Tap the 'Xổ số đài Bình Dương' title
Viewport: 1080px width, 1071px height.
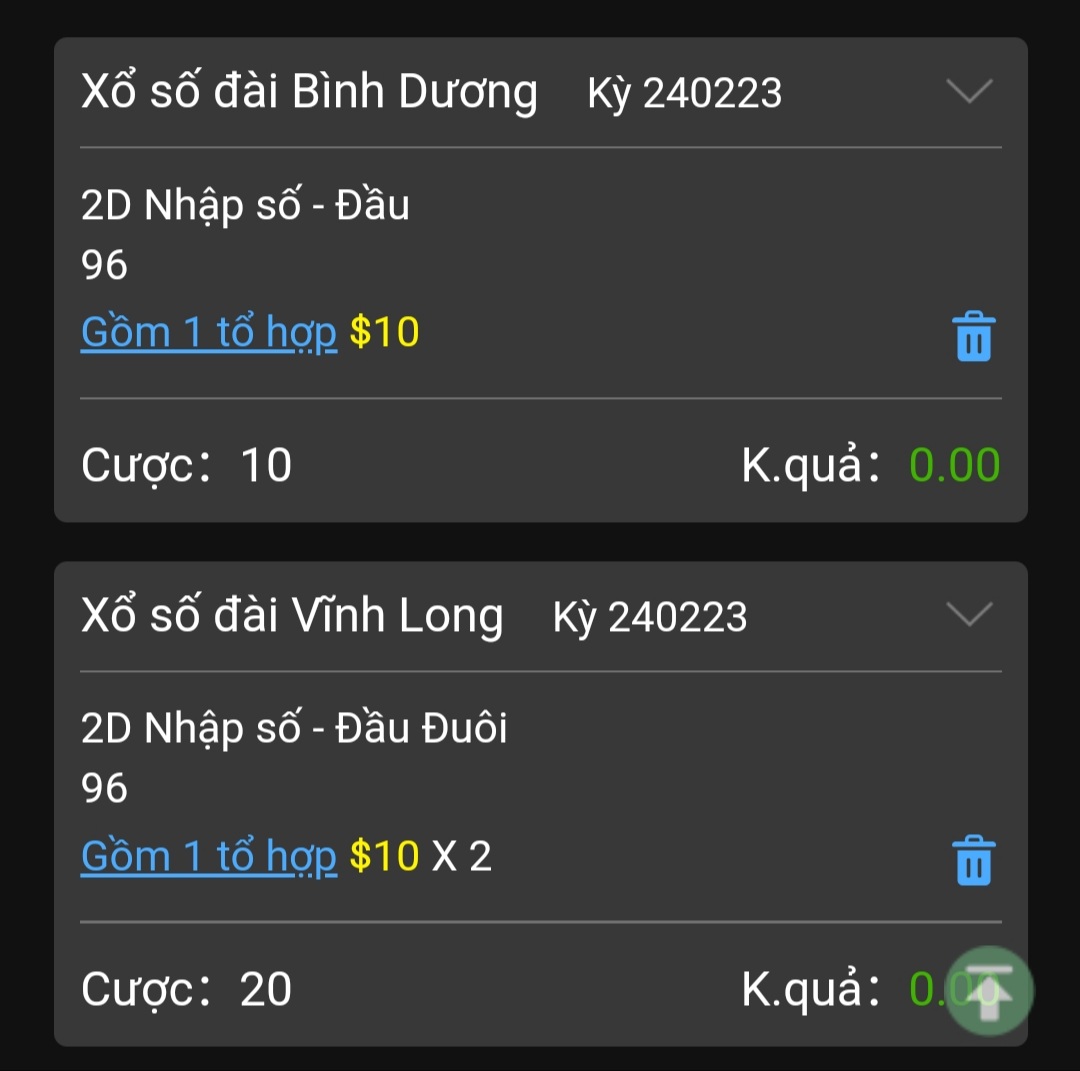pyautogui.click(x=309, y=92)
